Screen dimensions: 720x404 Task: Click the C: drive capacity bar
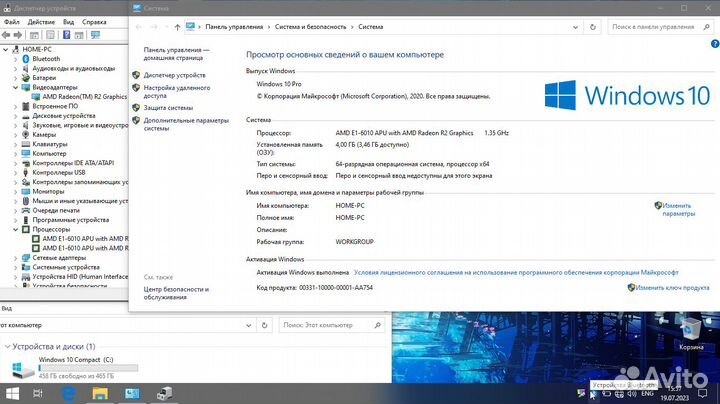[x=88, y=368]
